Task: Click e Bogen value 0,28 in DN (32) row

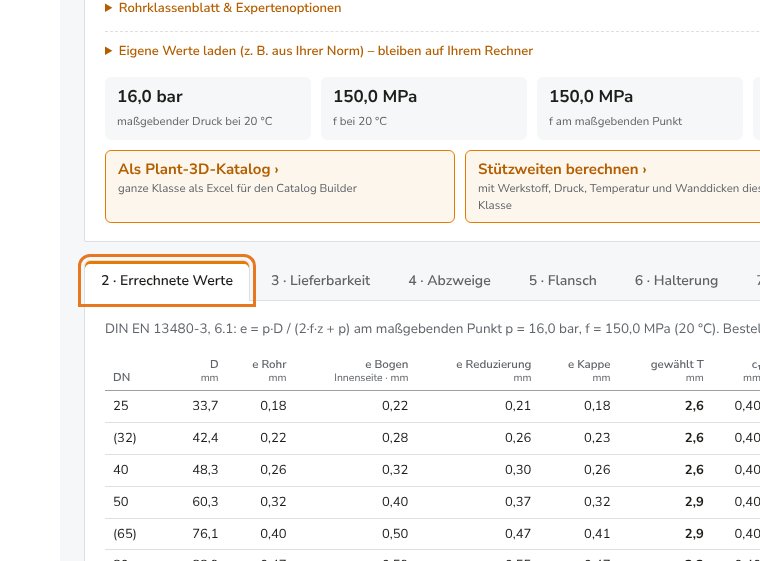Action: pyautogui.click(x=395, y=437)
